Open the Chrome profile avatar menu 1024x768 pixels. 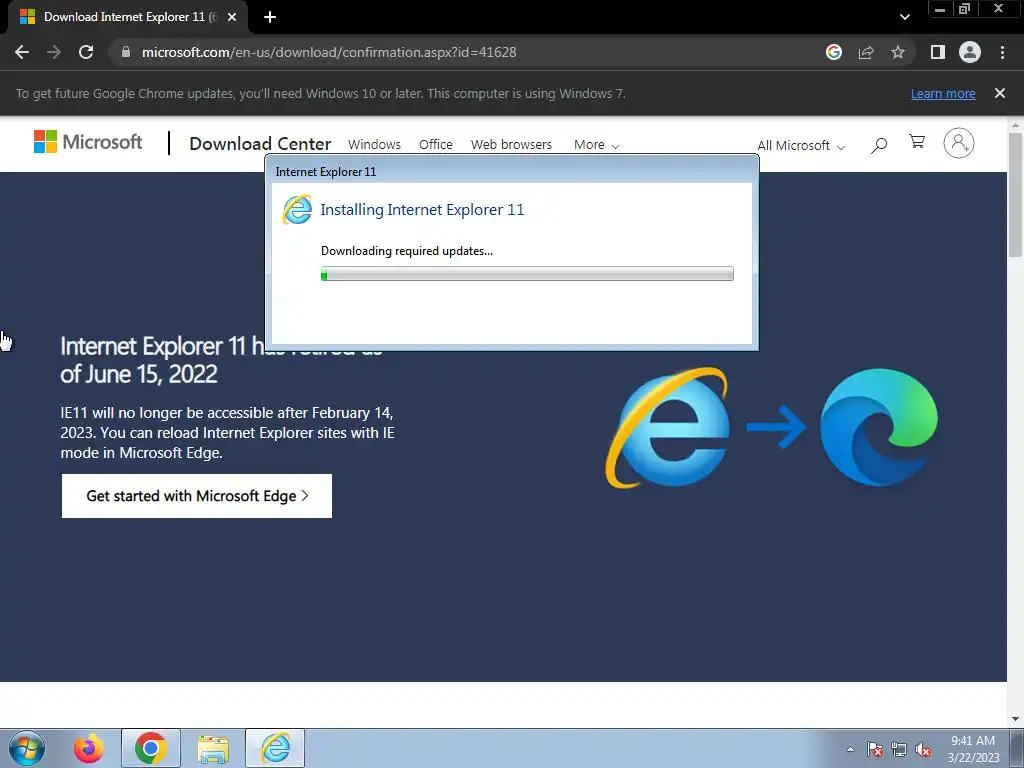coord(970,52)
